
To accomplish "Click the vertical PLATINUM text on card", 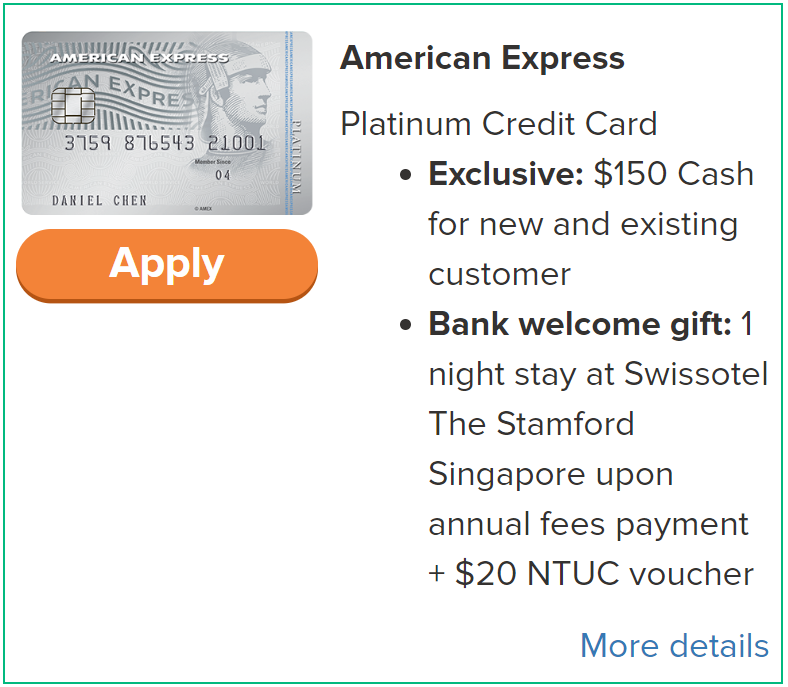I will pos(297,157).
